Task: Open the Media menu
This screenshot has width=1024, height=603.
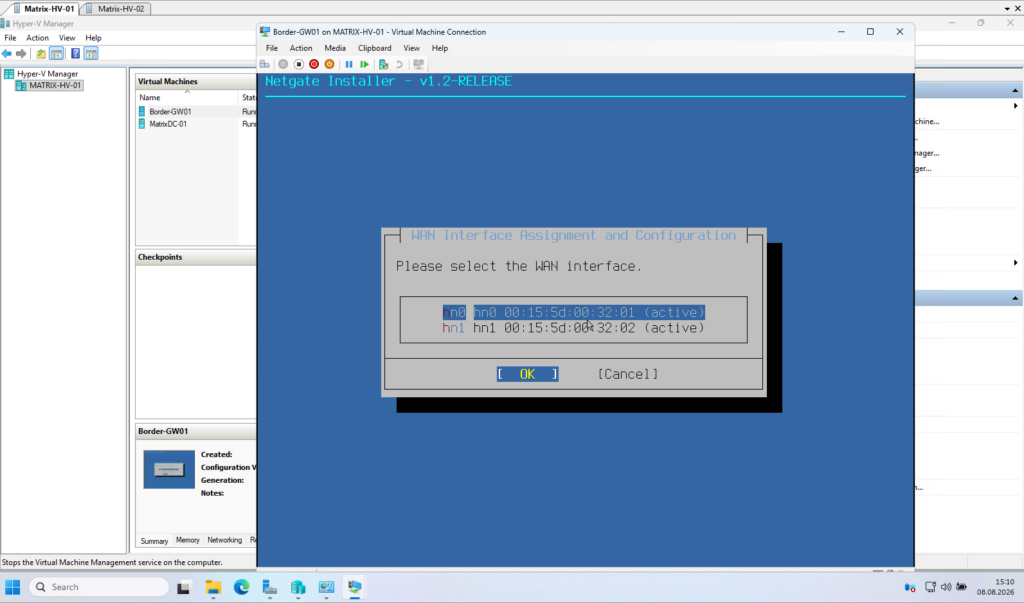Action: click(335, 48)
